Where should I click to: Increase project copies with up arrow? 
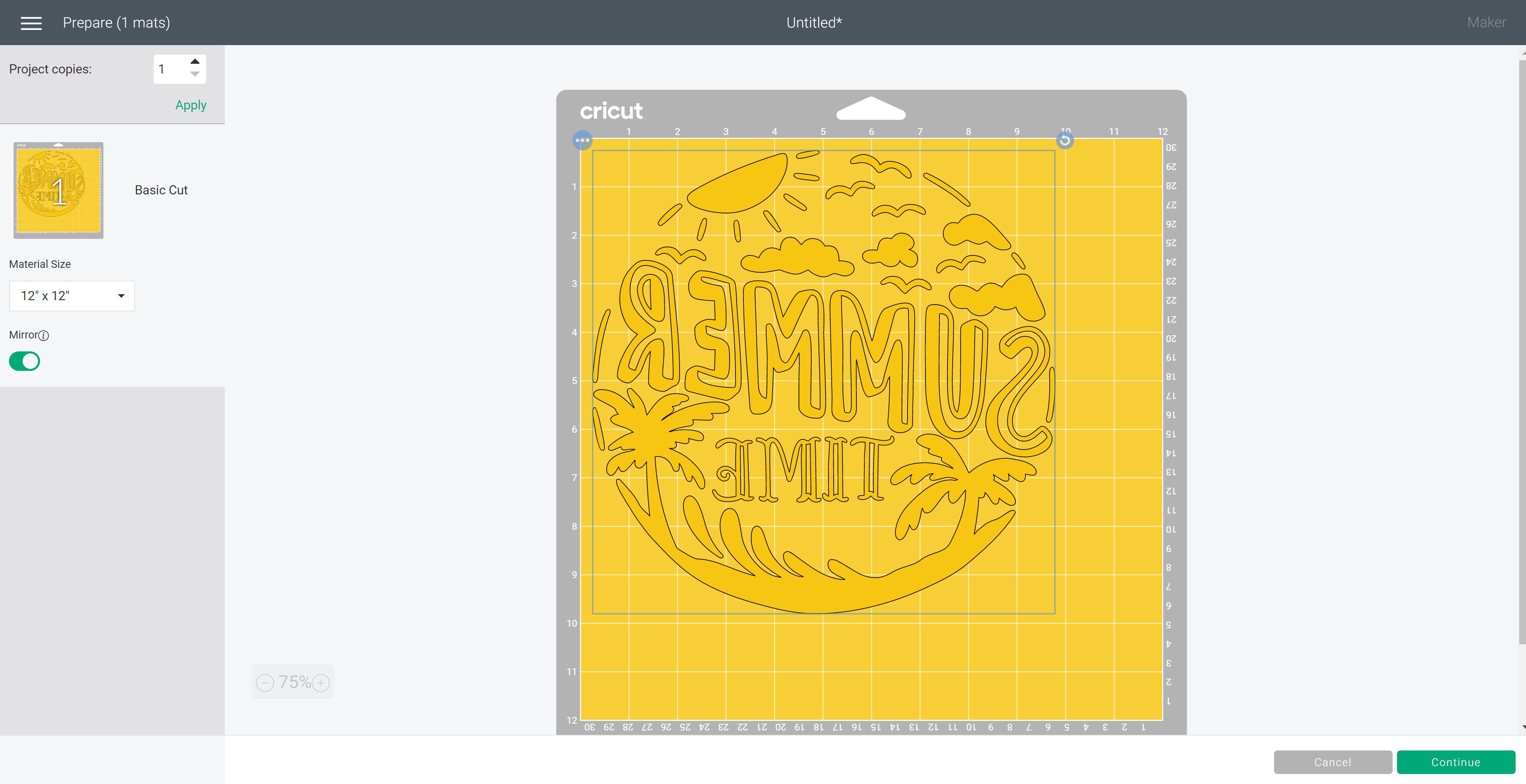click(x=195, y=61)
